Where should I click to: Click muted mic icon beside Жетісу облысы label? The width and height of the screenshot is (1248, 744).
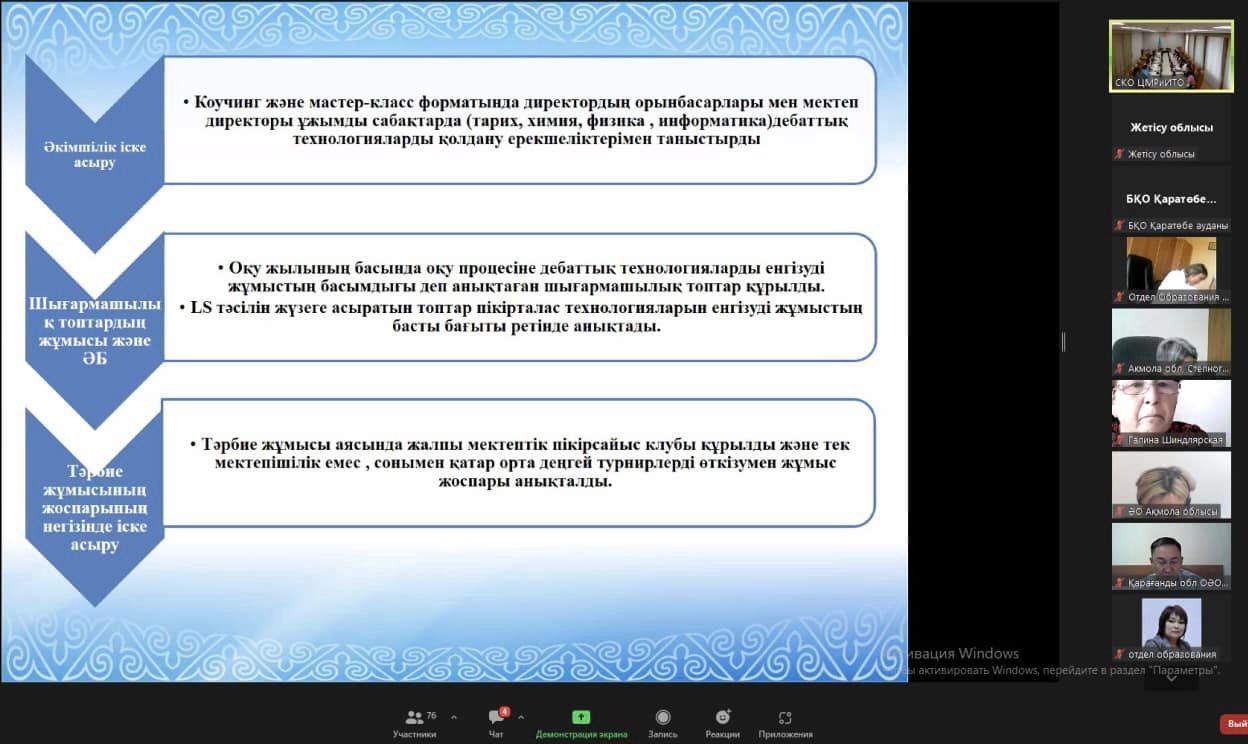(x=1120, y=154)
